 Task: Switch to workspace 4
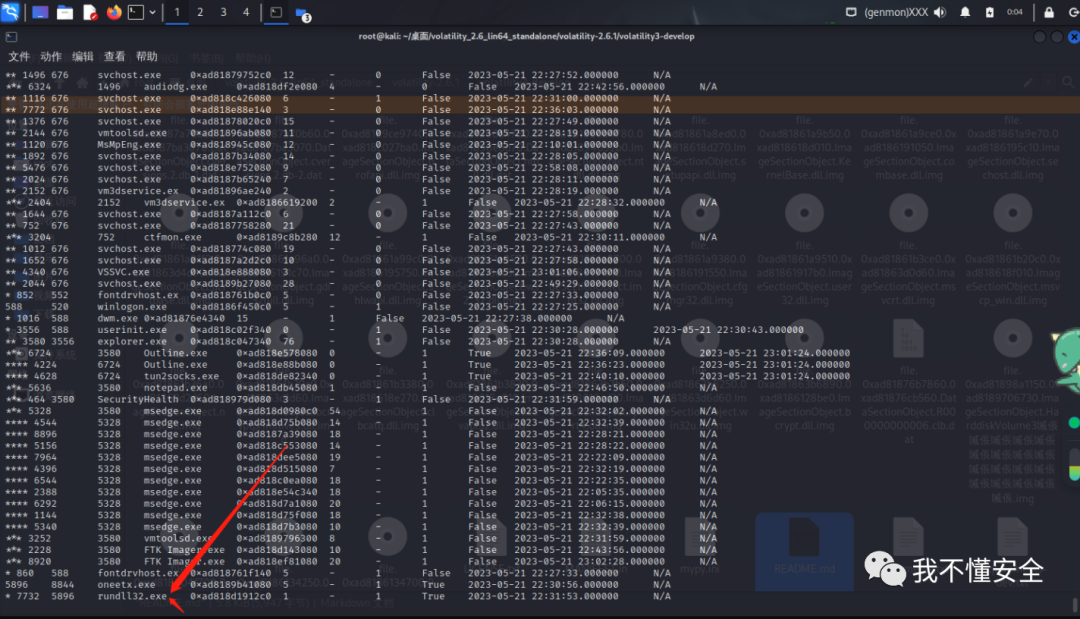[x=246, y=12]
